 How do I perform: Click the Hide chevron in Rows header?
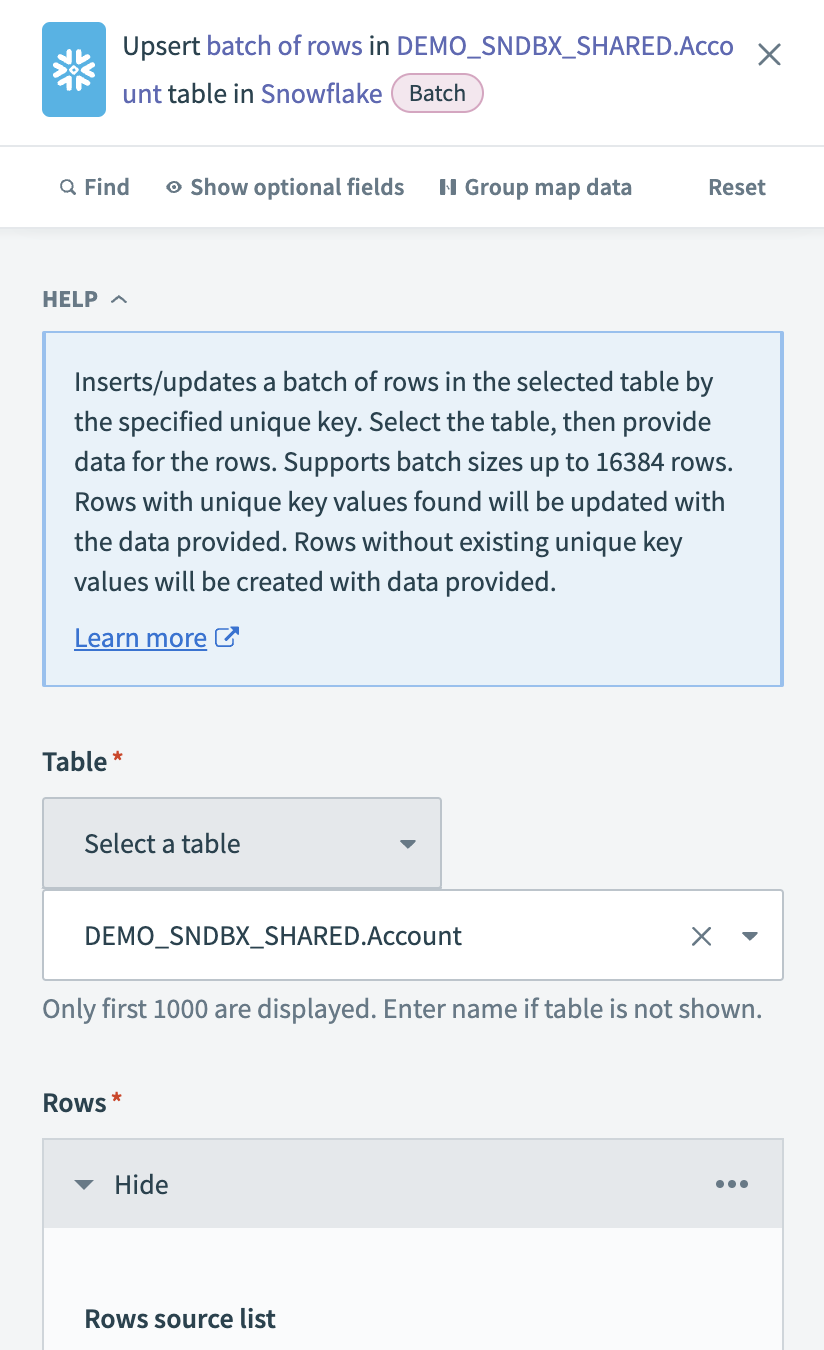tap(84, 1184)
